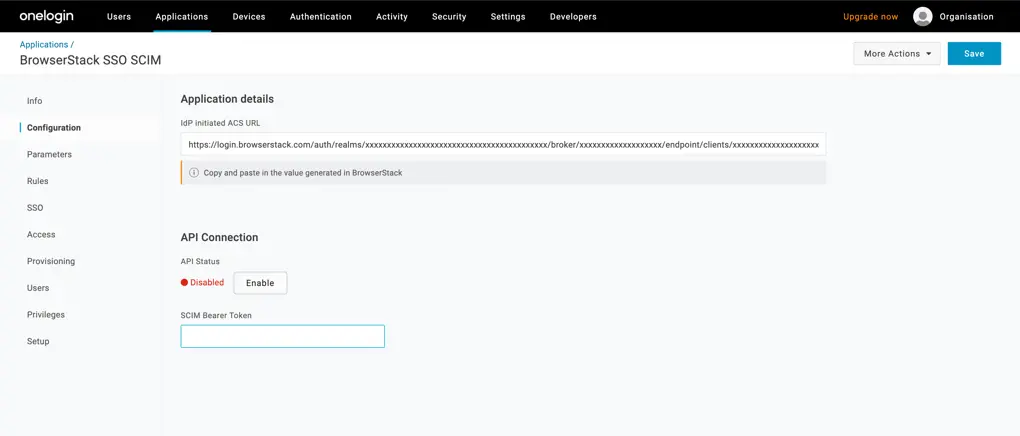Click the red Disabled status indicator
Image resolution: width=1020 pixels, height=436 pixels.
(x=203, y=283)
